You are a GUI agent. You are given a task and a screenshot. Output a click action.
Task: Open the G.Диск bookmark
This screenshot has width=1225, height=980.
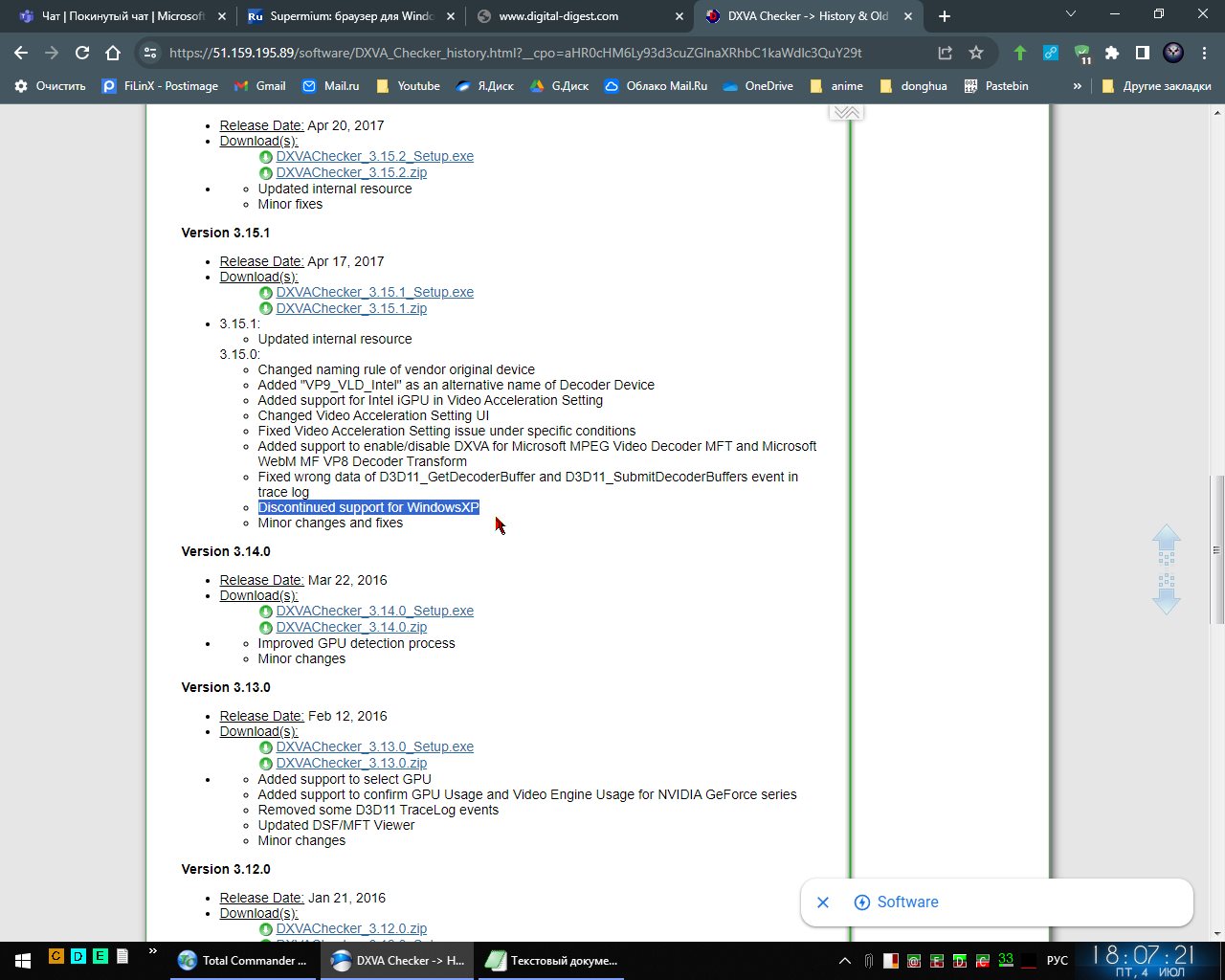point(559,86)
